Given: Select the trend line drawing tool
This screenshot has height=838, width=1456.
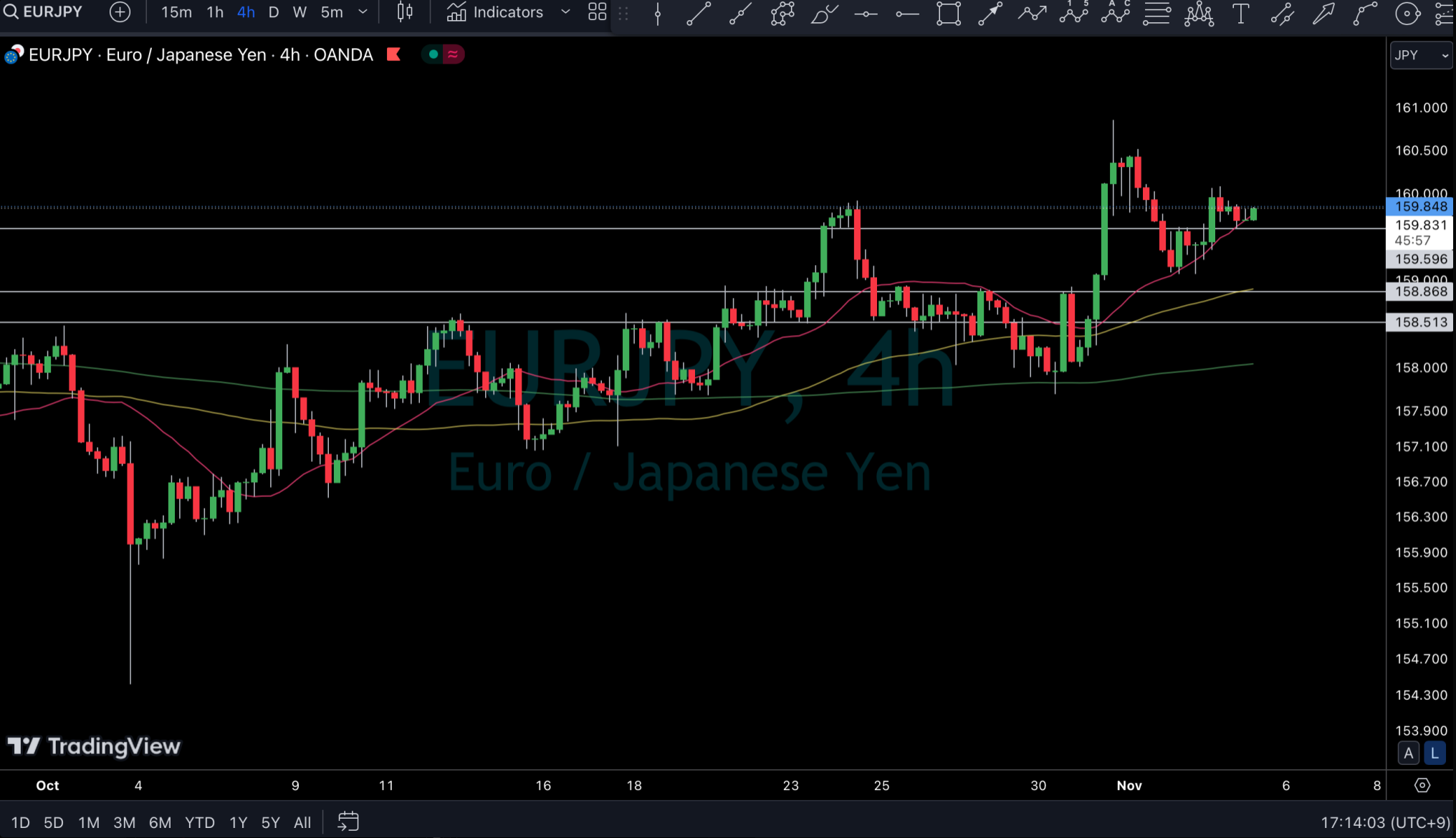Looking at the screenshot, I should coord(699,13).
